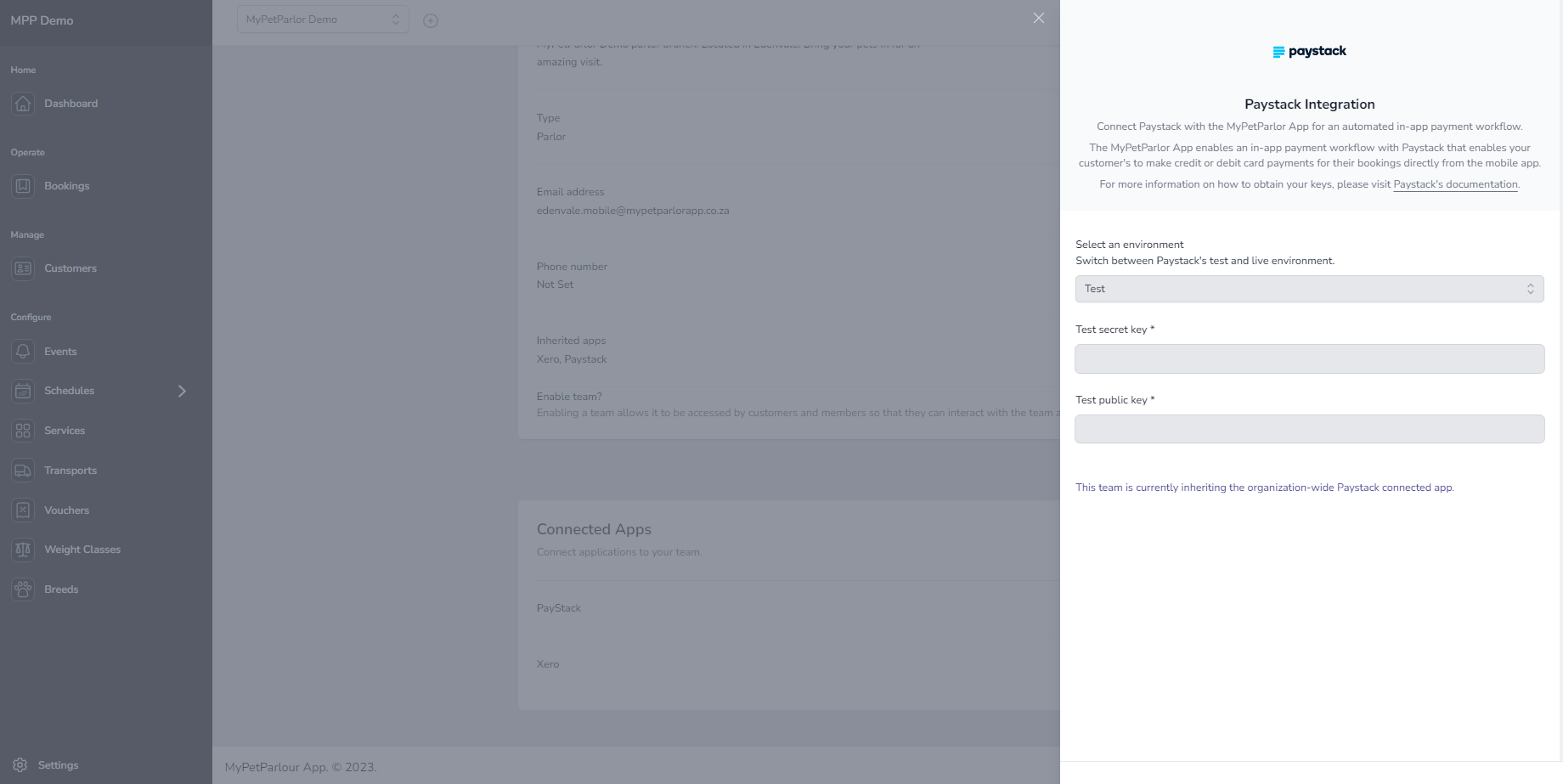Navigate to Bookings in the sidebar menu
The height and width of the screenshot is (784, 1563).
pos(66,185)
